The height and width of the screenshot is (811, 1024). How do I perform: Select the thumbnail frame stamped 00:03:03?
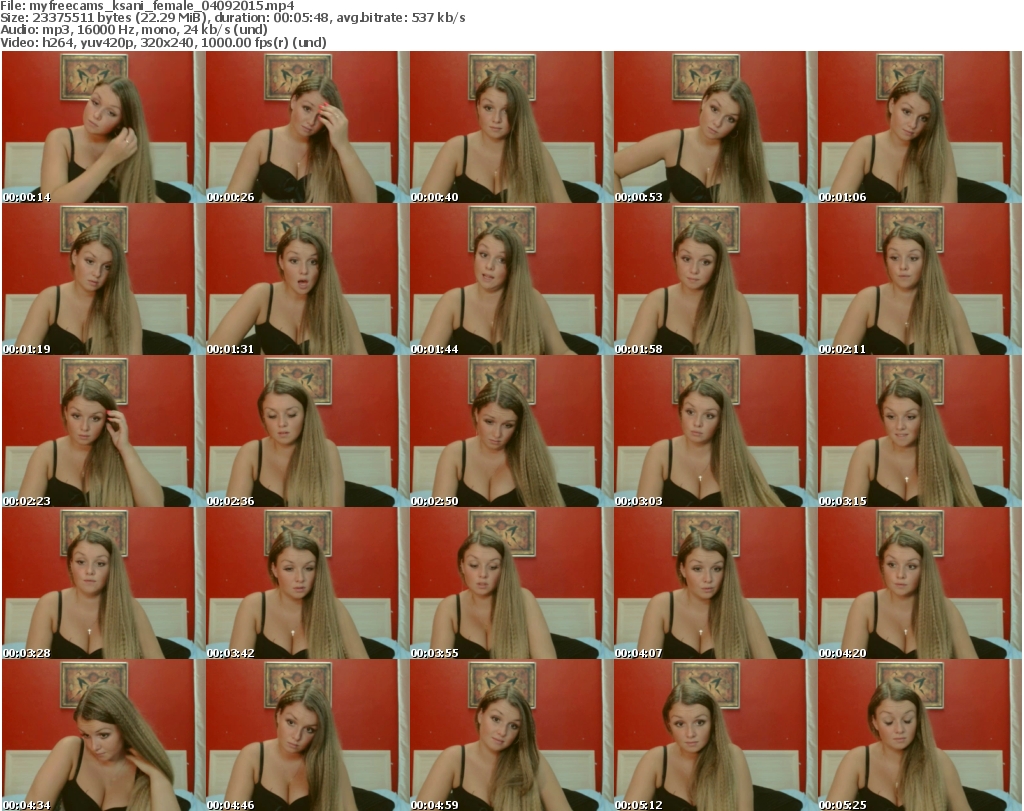point(714,431)
